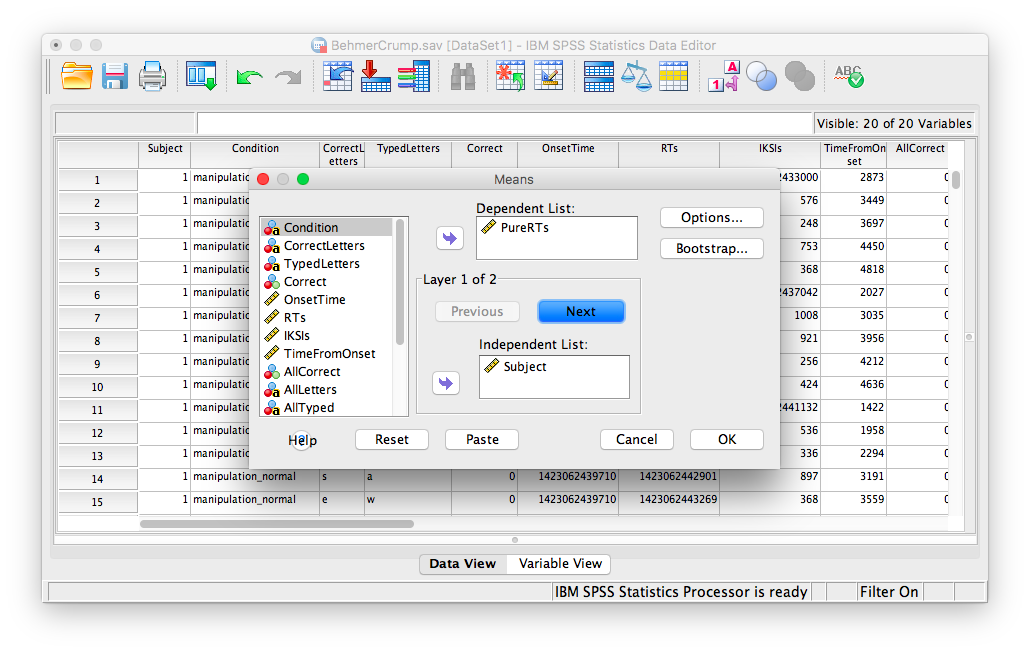Split file toolbar icon

click(x=598, y=76)
